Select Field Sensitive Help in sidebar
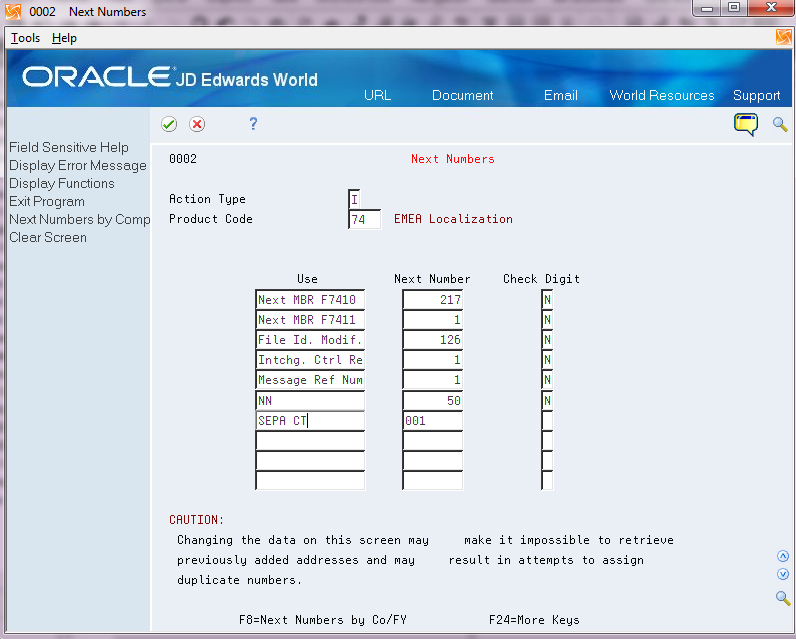The height and width of the screenshot is (639, 796). pyautogui.click(x=69, y=147)
